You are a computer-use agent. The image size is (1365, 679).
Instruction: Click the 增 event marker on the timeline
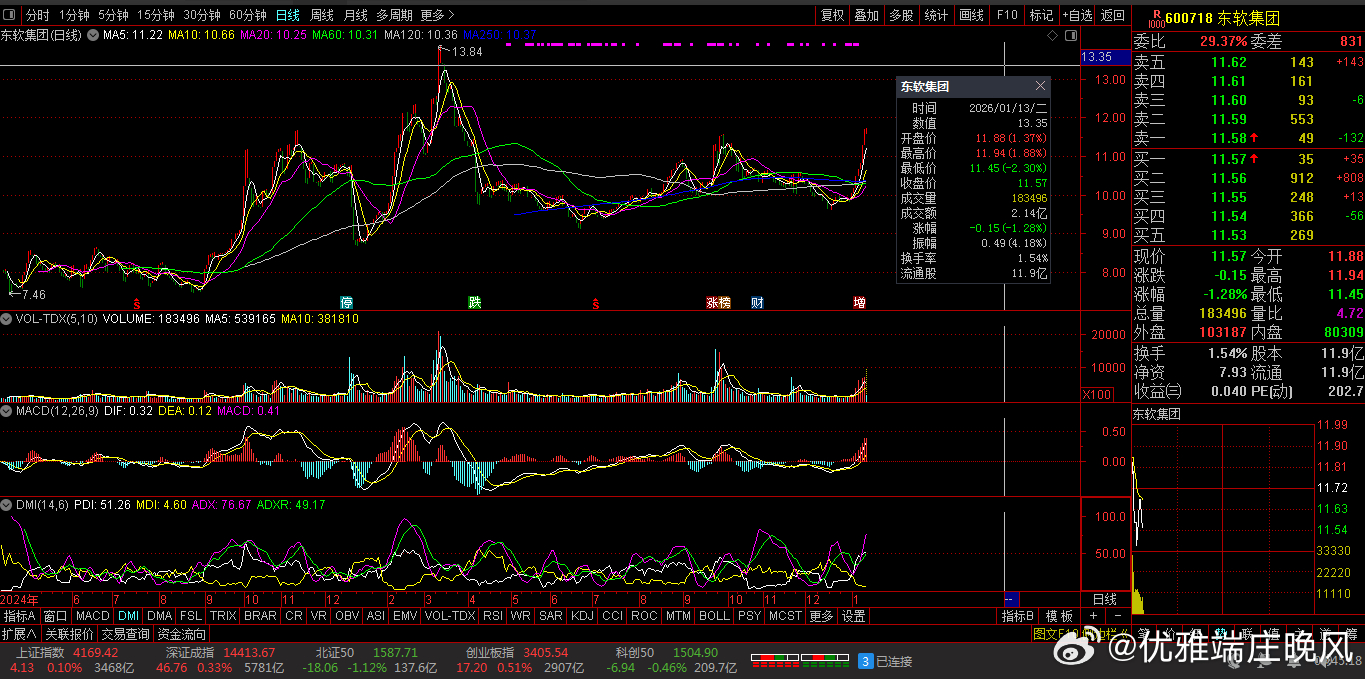pos(859,302)
